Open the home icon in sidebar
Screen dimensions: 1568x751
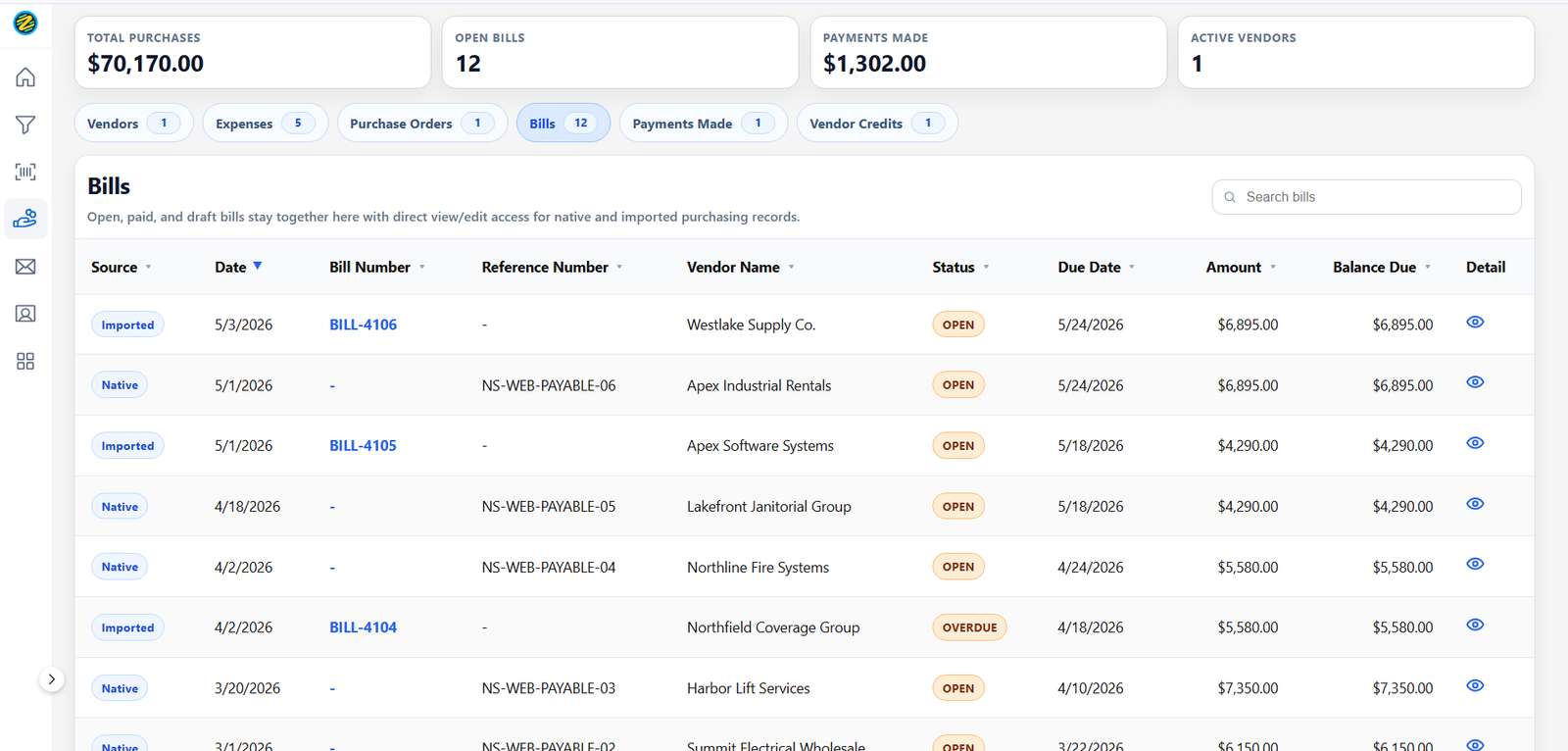[x=25, y=77]
